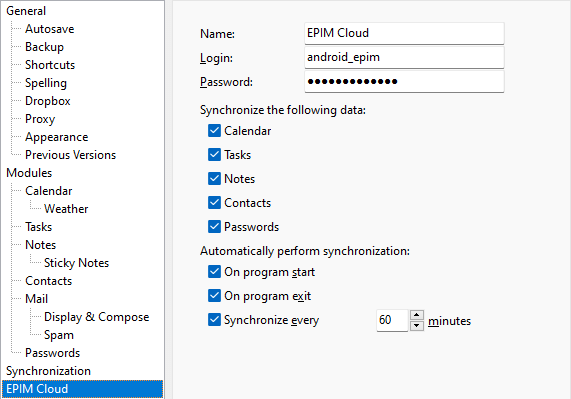This screenshot has width=571, height=399.
Task: Open Proxy settings
Action: click(x=40, y=119)
